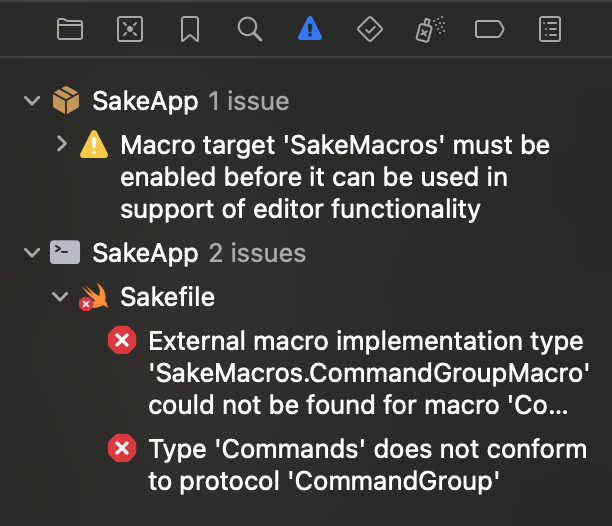Switch to the Find navigator

250,29
